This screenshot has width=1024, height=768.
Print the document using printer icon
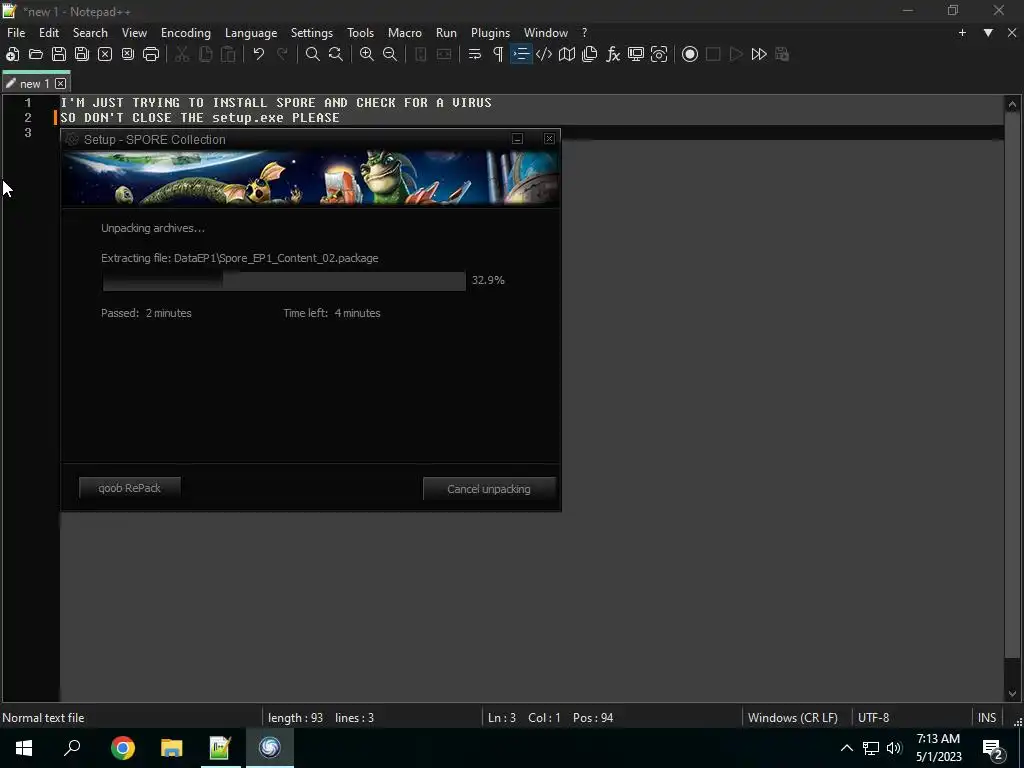[151, 54]
